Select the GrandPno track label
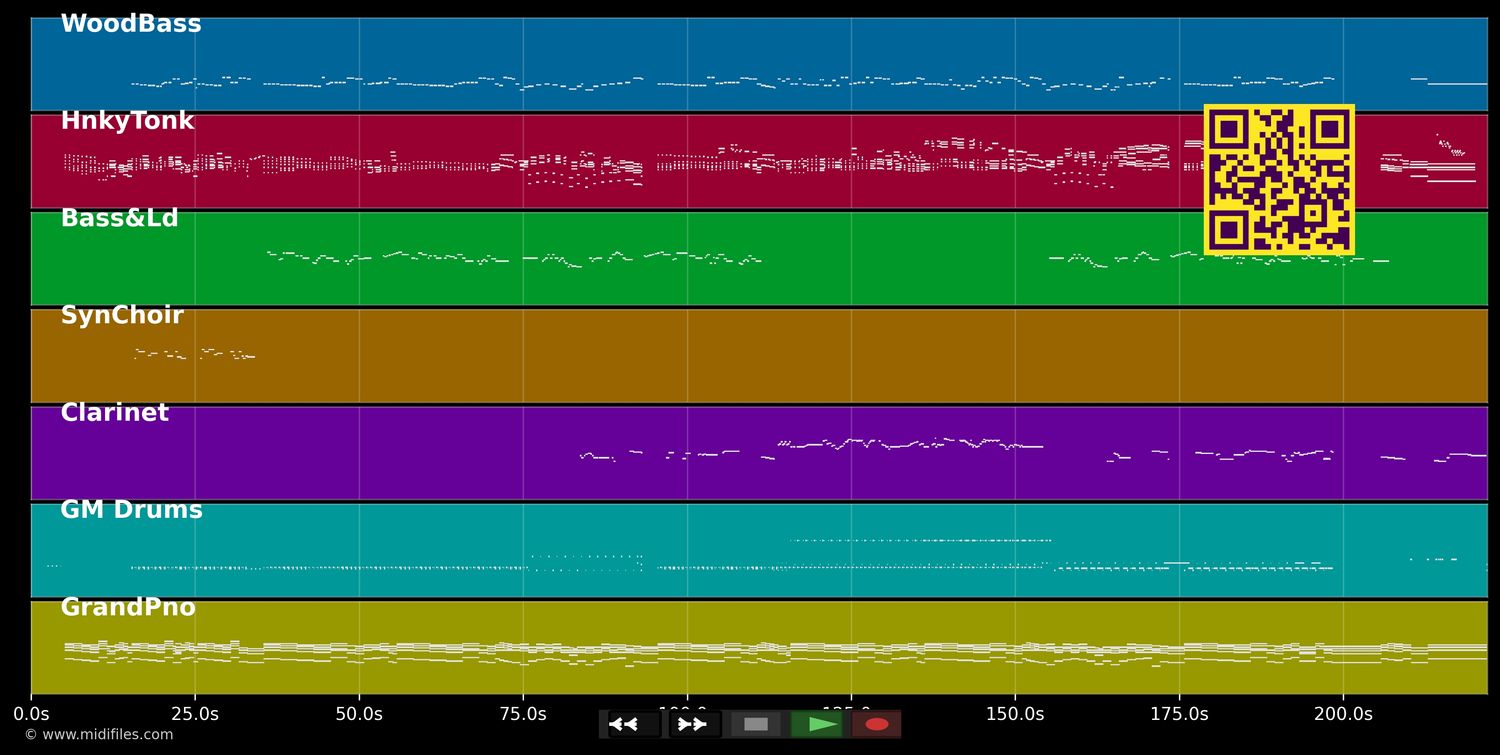This screenshot has width=1500, height=755. pos(128,607)
